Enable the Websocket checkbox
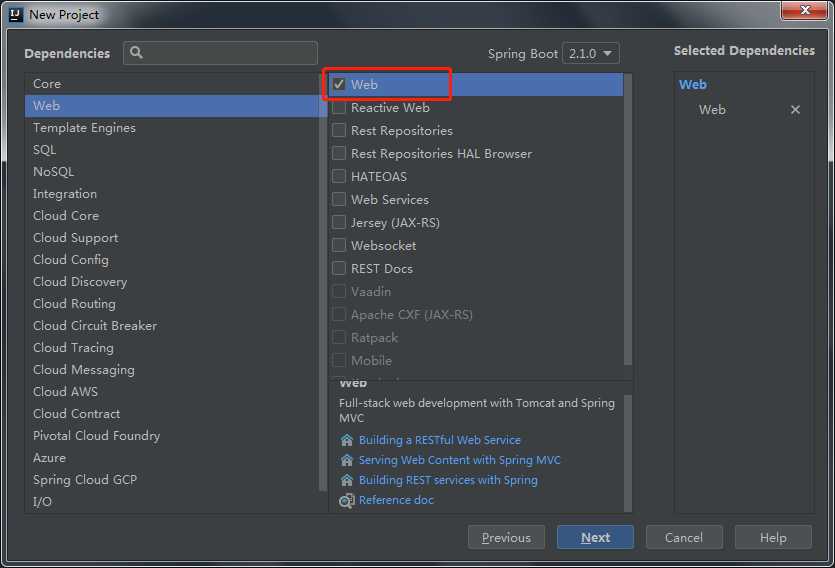 click(339, 245)
